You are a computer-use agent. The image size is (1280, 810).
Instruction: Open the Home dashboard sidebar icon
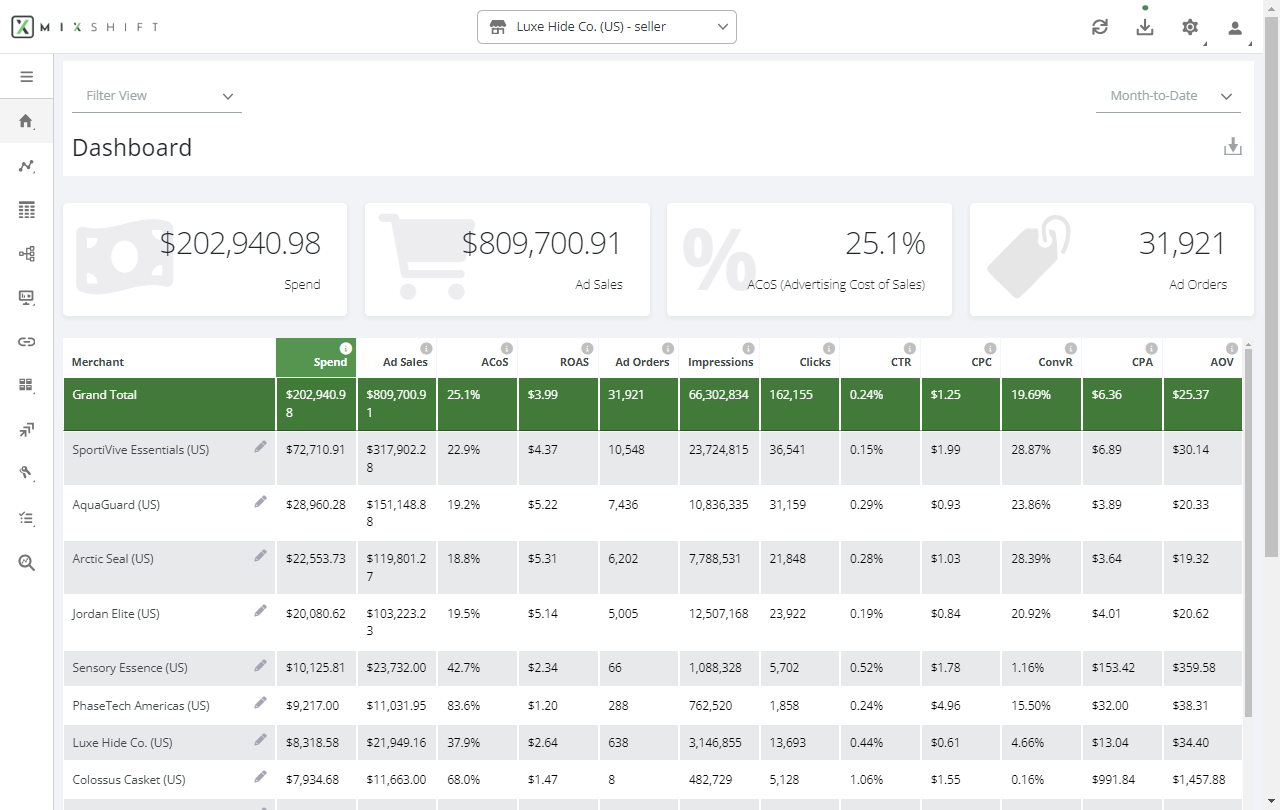click(26, 121)
